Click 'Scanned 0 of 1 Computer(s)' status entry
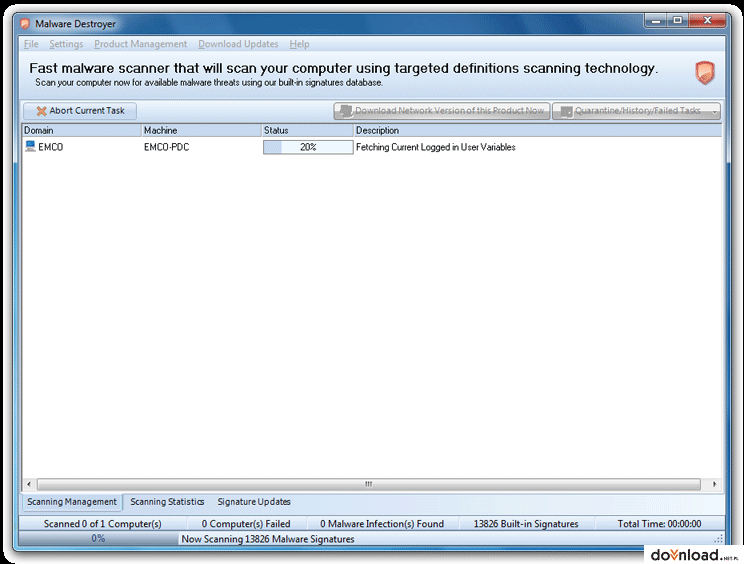The width and height of the screenshot is (744, 564). [102, 524]
